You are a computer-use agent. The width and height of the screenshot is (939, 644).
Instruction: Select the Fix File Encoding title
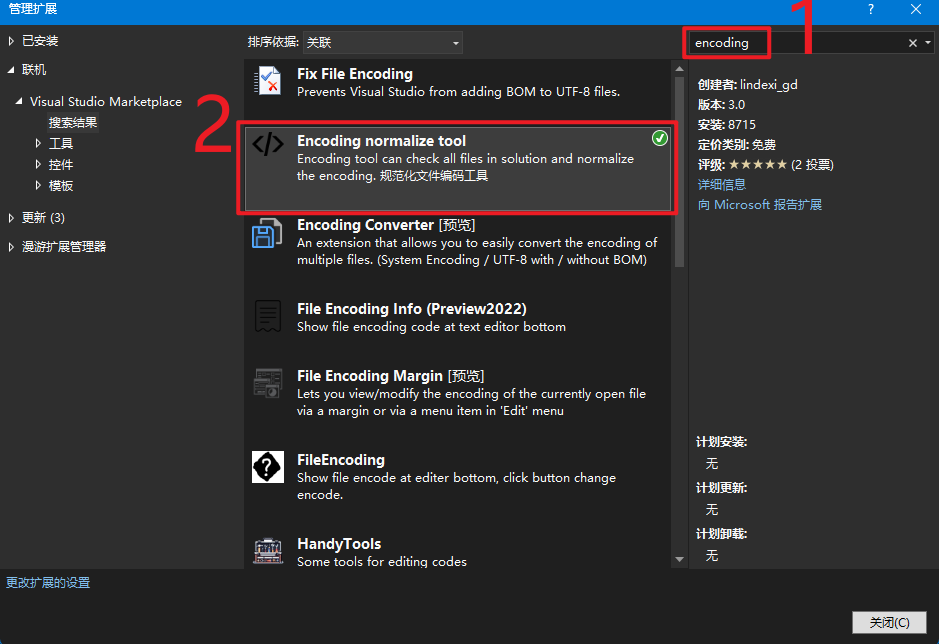tap(355, 74)
